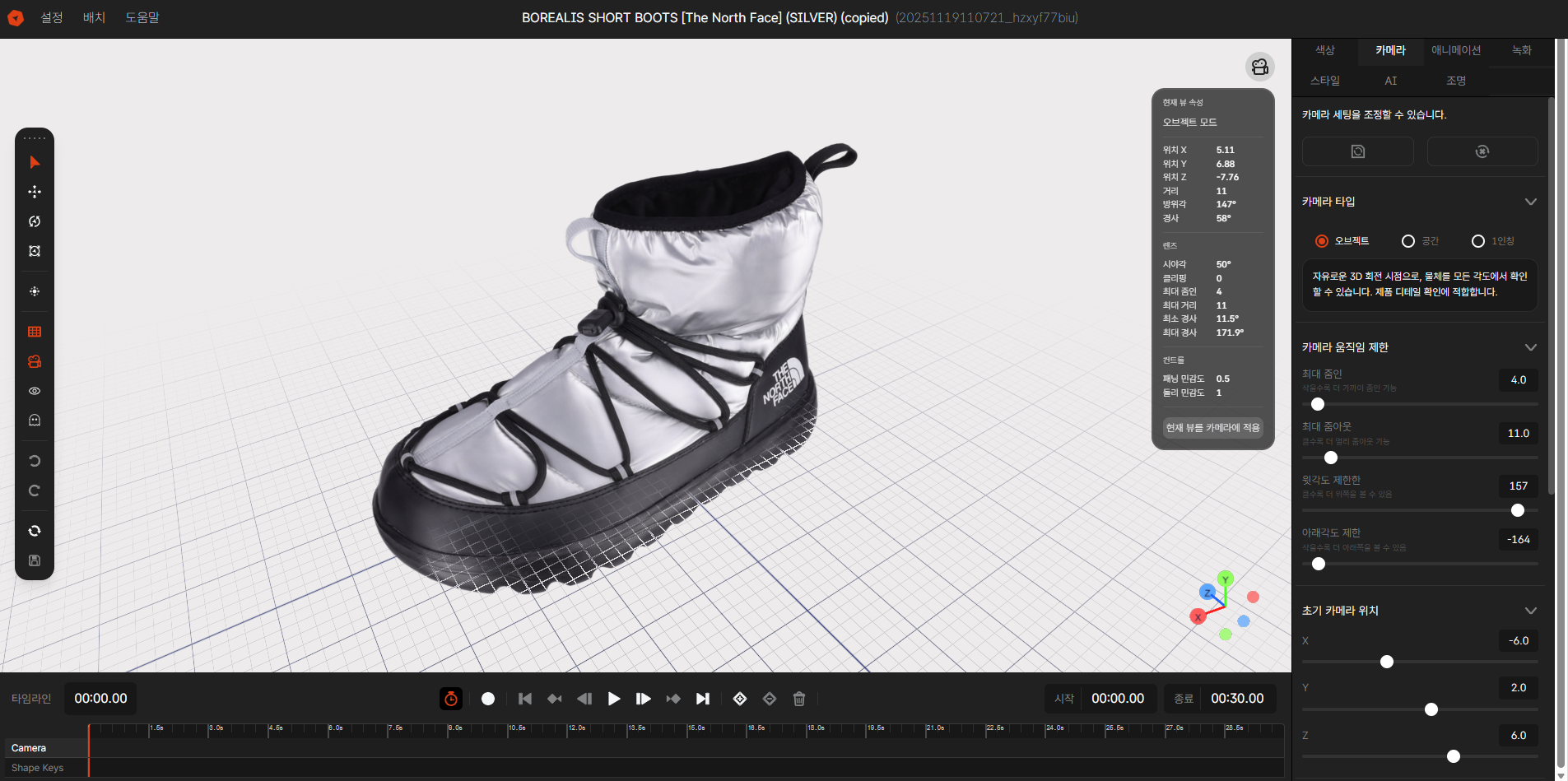1568x781 pixels.
Task: Toggle the eye visibility icon in left toolbar
Action: click(x=35, y=390)
